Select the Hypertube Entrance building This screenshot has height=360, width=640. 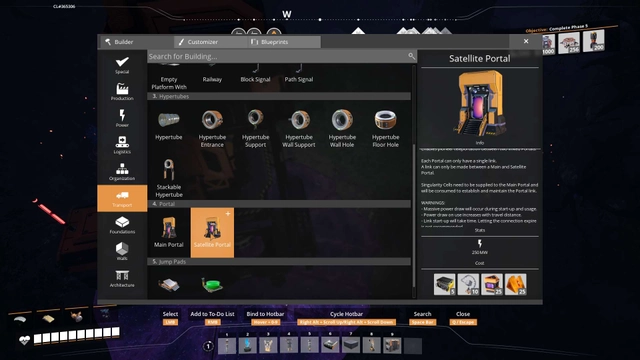pyautogui.click(x=212, y=128)
